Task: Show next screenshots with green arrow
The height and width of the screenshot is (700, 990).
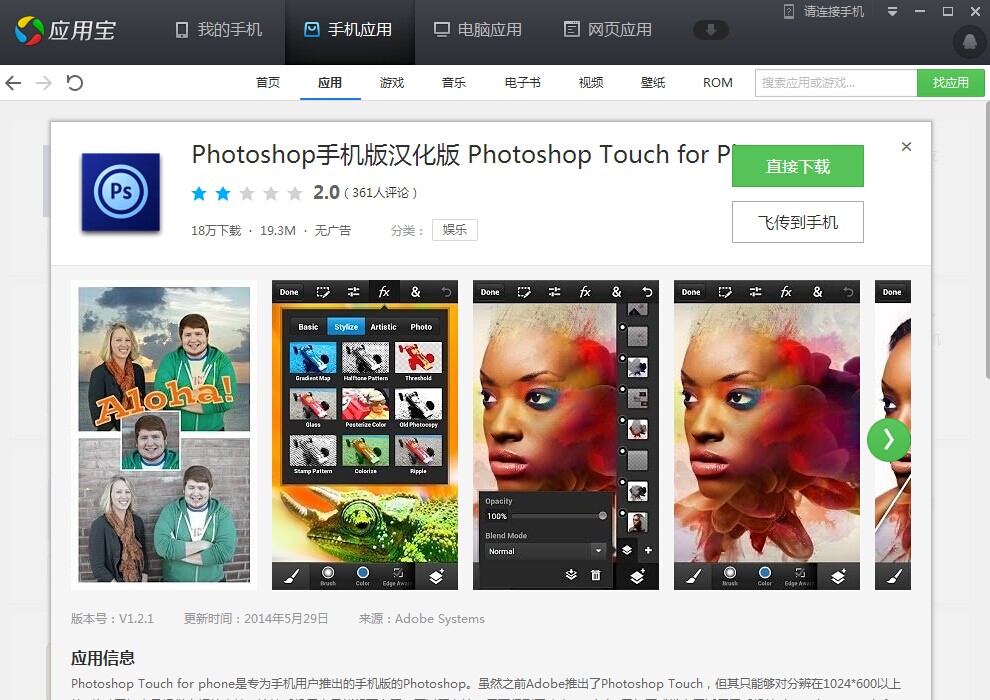Action: [888, 439]
